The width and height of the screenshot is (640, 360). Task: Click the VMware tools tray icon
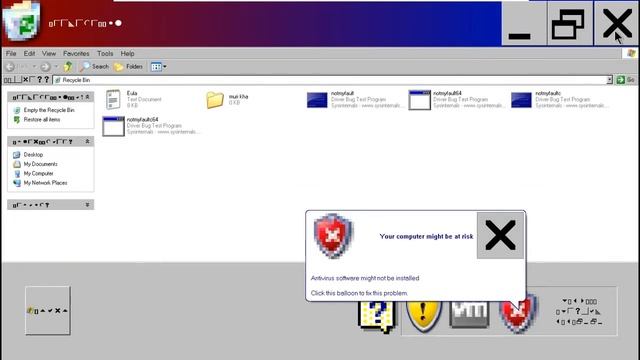[x=469, y=314]
